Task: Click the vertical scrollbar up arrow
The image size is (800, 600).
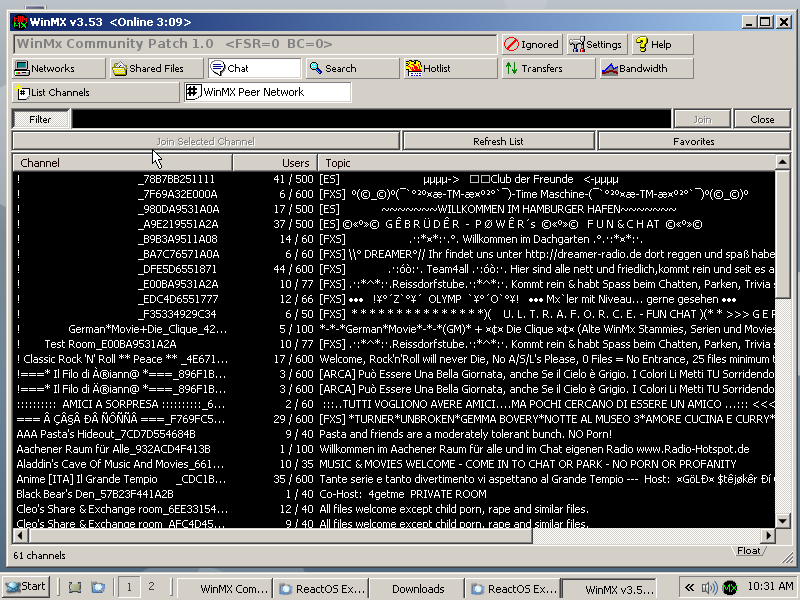Action: coord(783,162)
